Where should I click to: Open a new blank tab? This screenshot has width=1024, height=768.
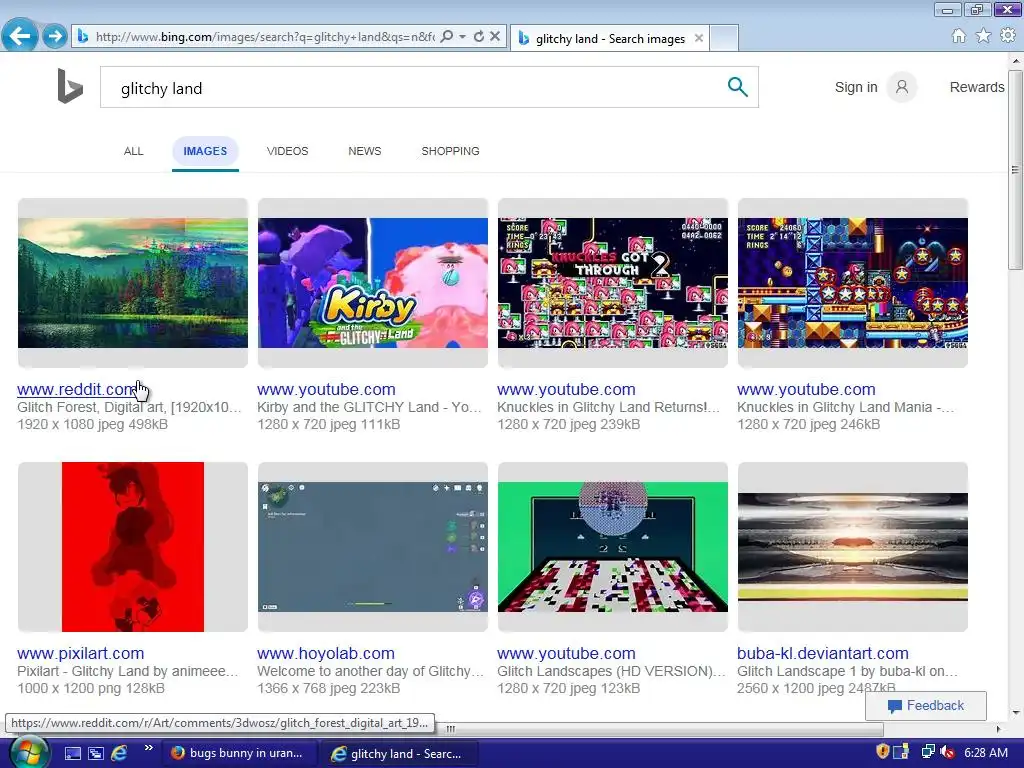point(724,39)
